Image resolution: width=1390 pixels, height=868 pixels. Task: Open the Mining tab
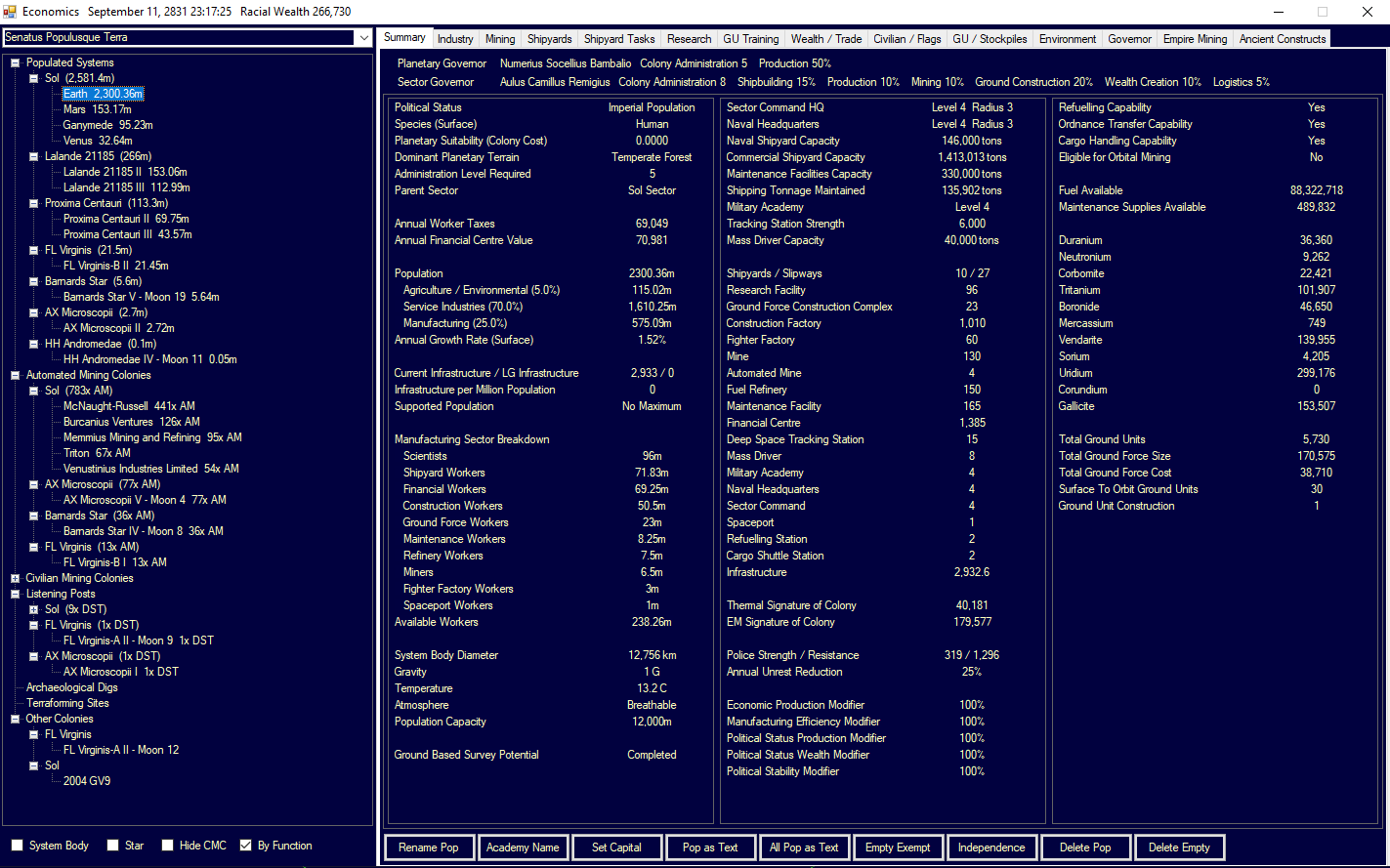tap(500, 39)
